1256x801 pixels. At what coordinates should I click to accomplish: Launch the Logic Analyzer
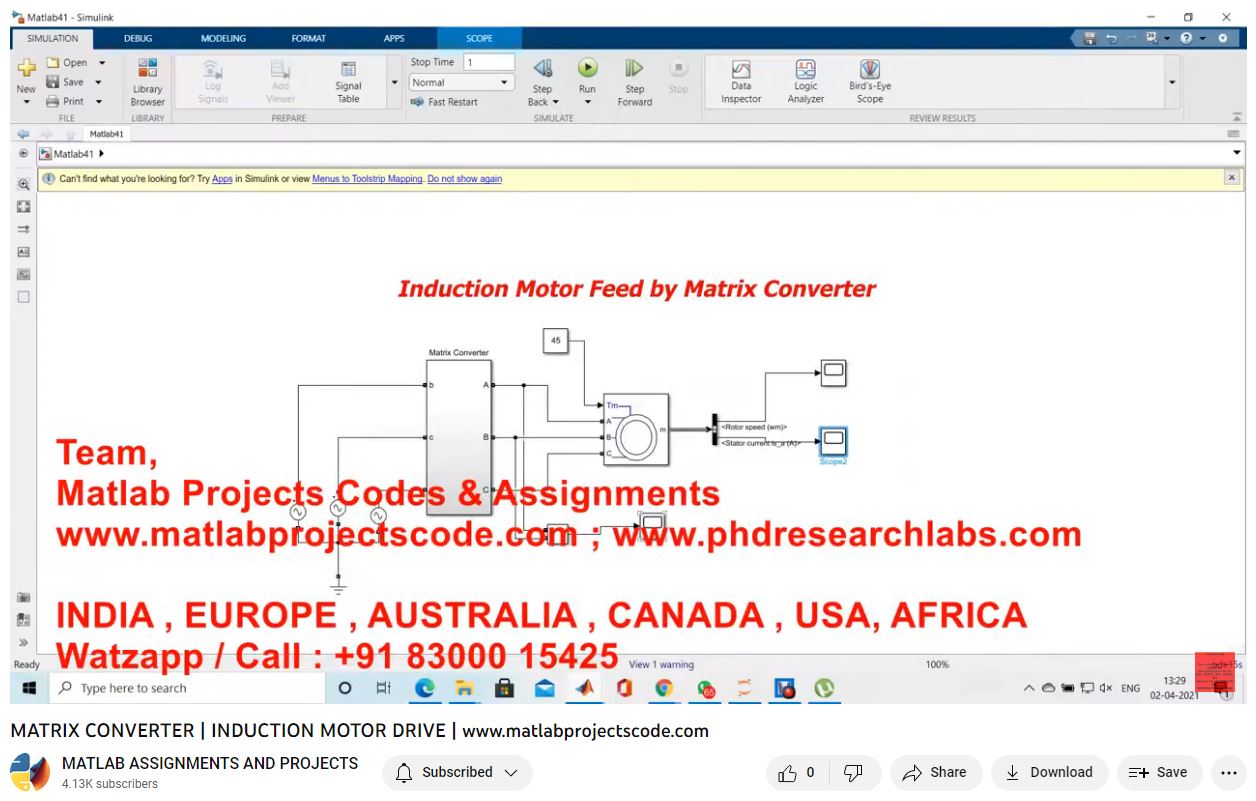click(x=805, y=82)
